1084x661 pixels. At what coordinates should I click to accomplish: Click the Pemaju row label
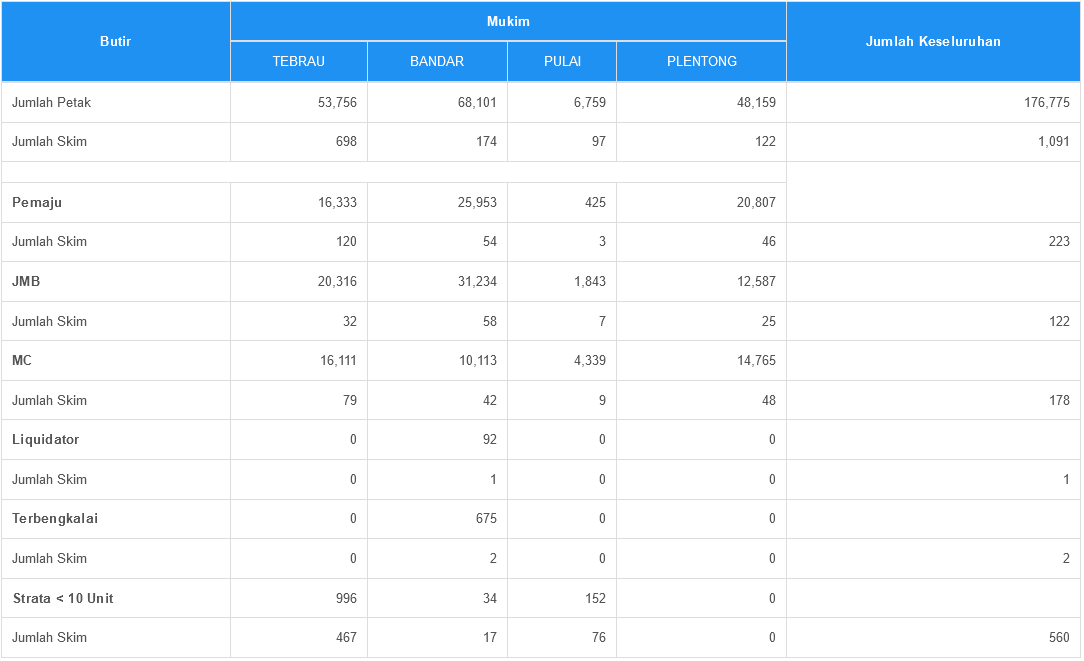click(37, 202)
